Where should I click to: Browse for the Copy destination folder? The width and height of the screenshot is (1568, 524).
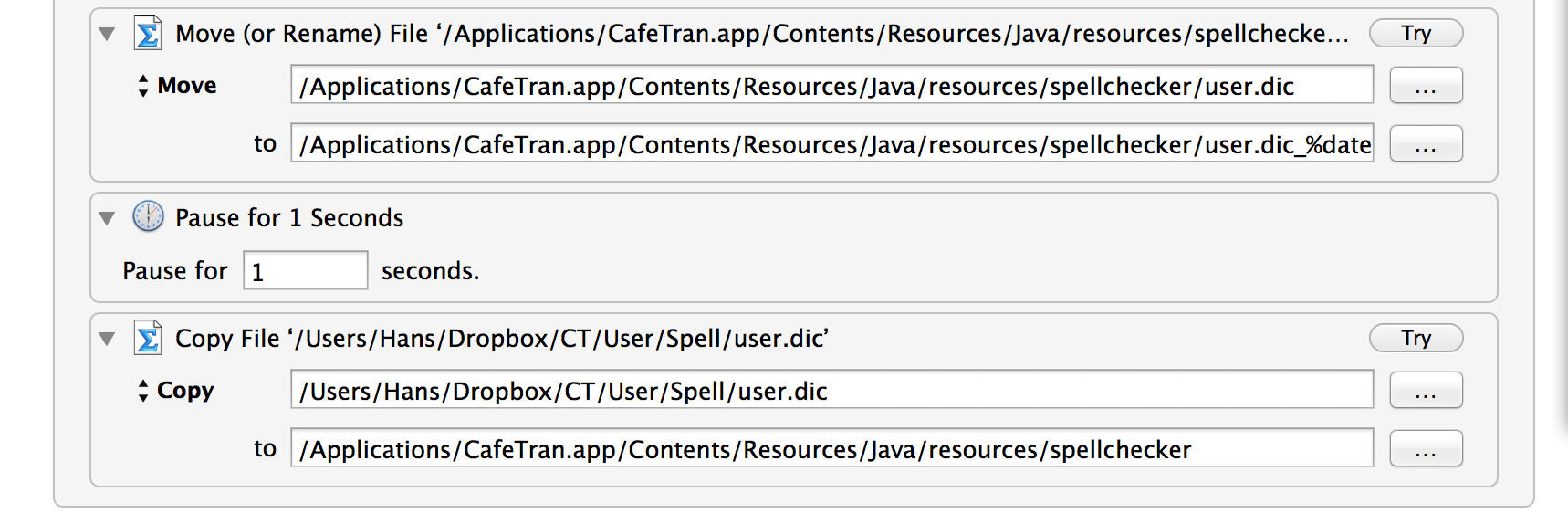click(x=1426, y=449)
